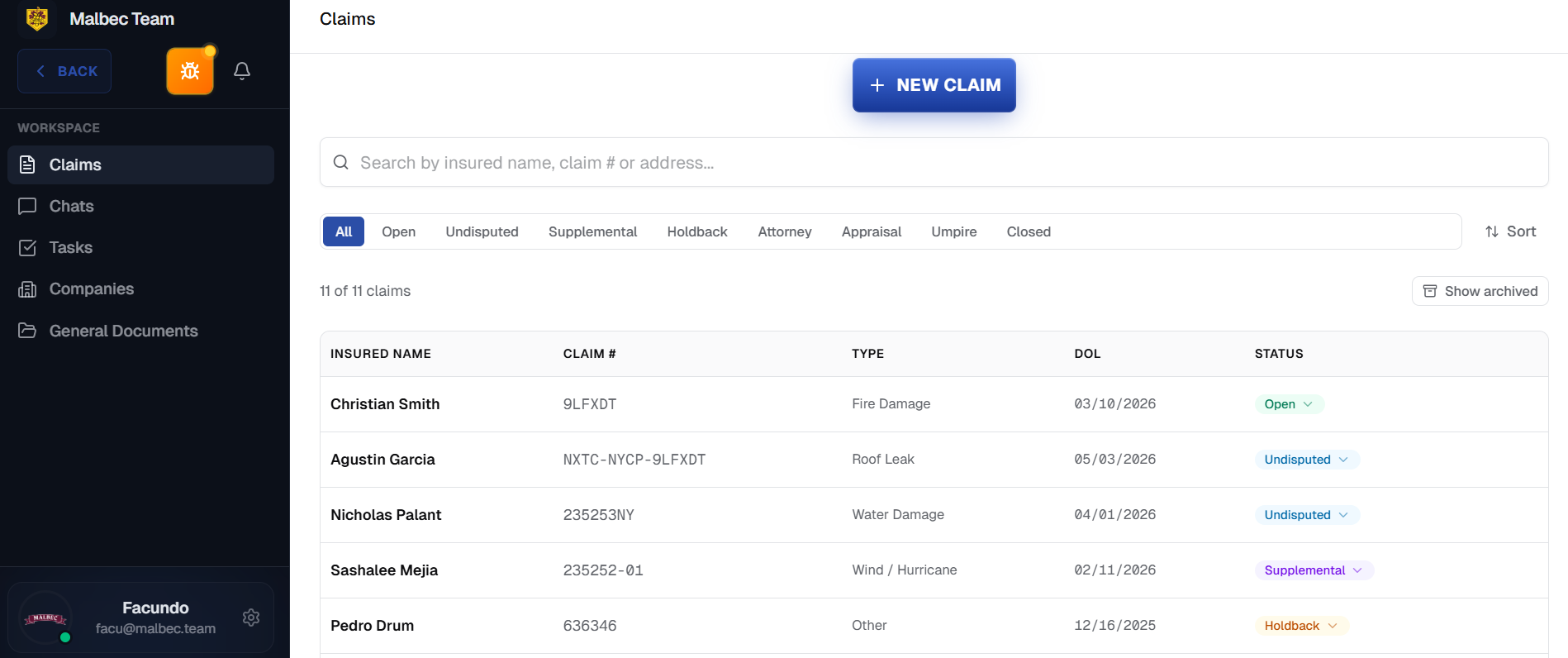Click the date of loss 12/16/2025
This screenshot has height=658, width=1568.
click(1115, 625)
